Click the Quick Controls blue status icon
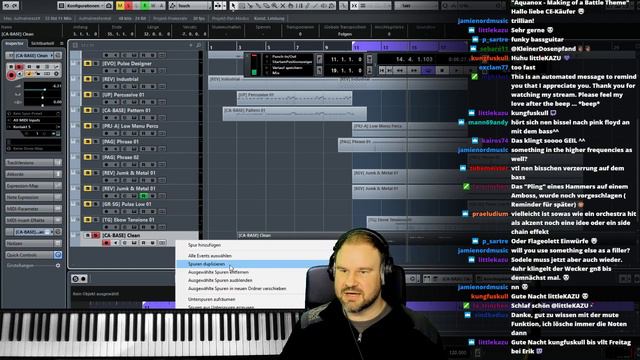Image resolution: width=640 pixels, height=360 pixels. coord(58,255)
